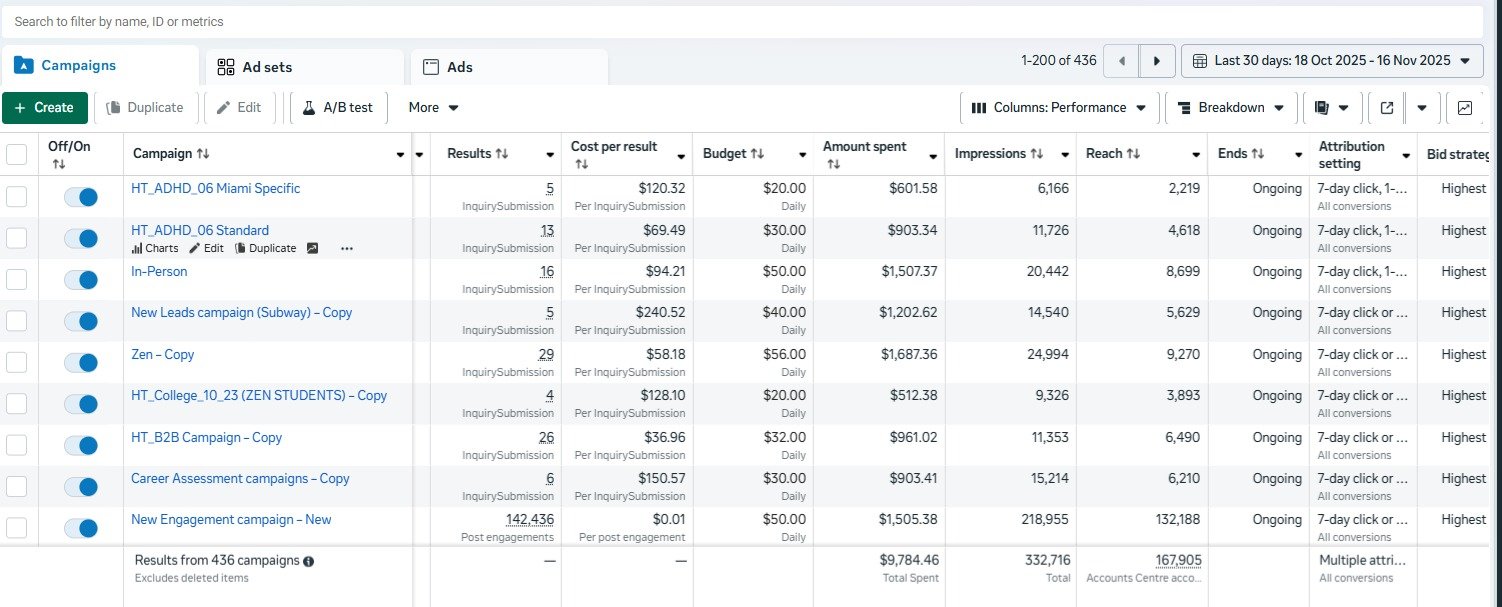1502x607 pixels.
Task: Click the three-dots menu under HT_ADHD_06 Standard
Action: point(347,248)
